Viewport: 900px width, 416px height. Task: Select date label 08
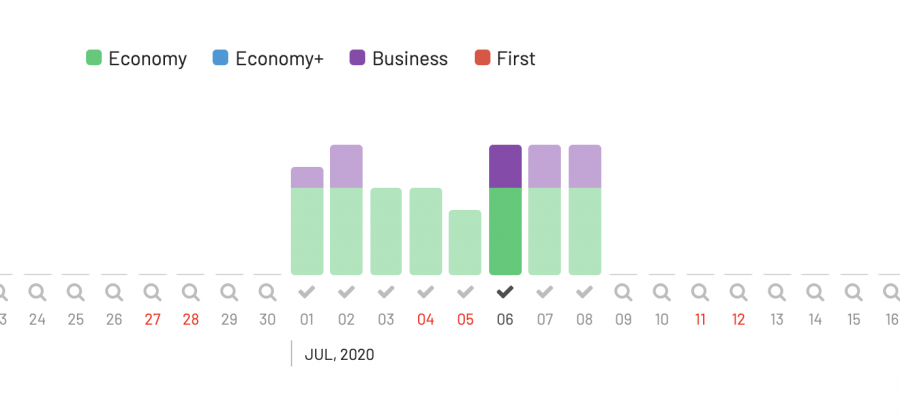pos(584,320)
